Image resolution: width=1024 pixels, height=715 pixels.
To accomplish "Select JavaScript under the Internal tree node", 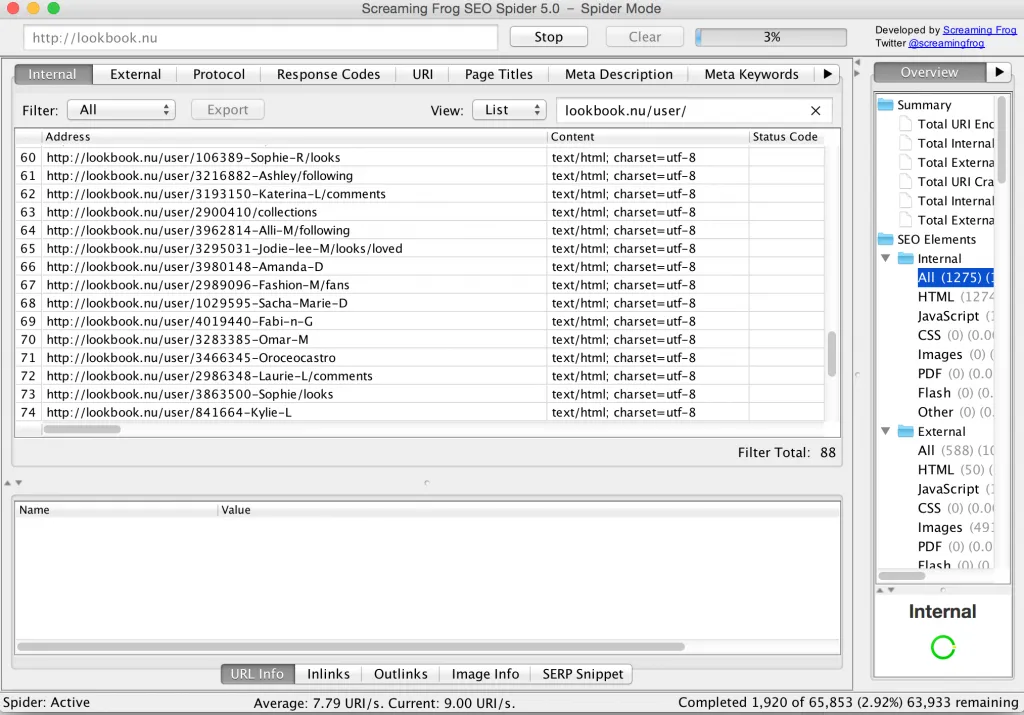I will (x=955, y=316).
